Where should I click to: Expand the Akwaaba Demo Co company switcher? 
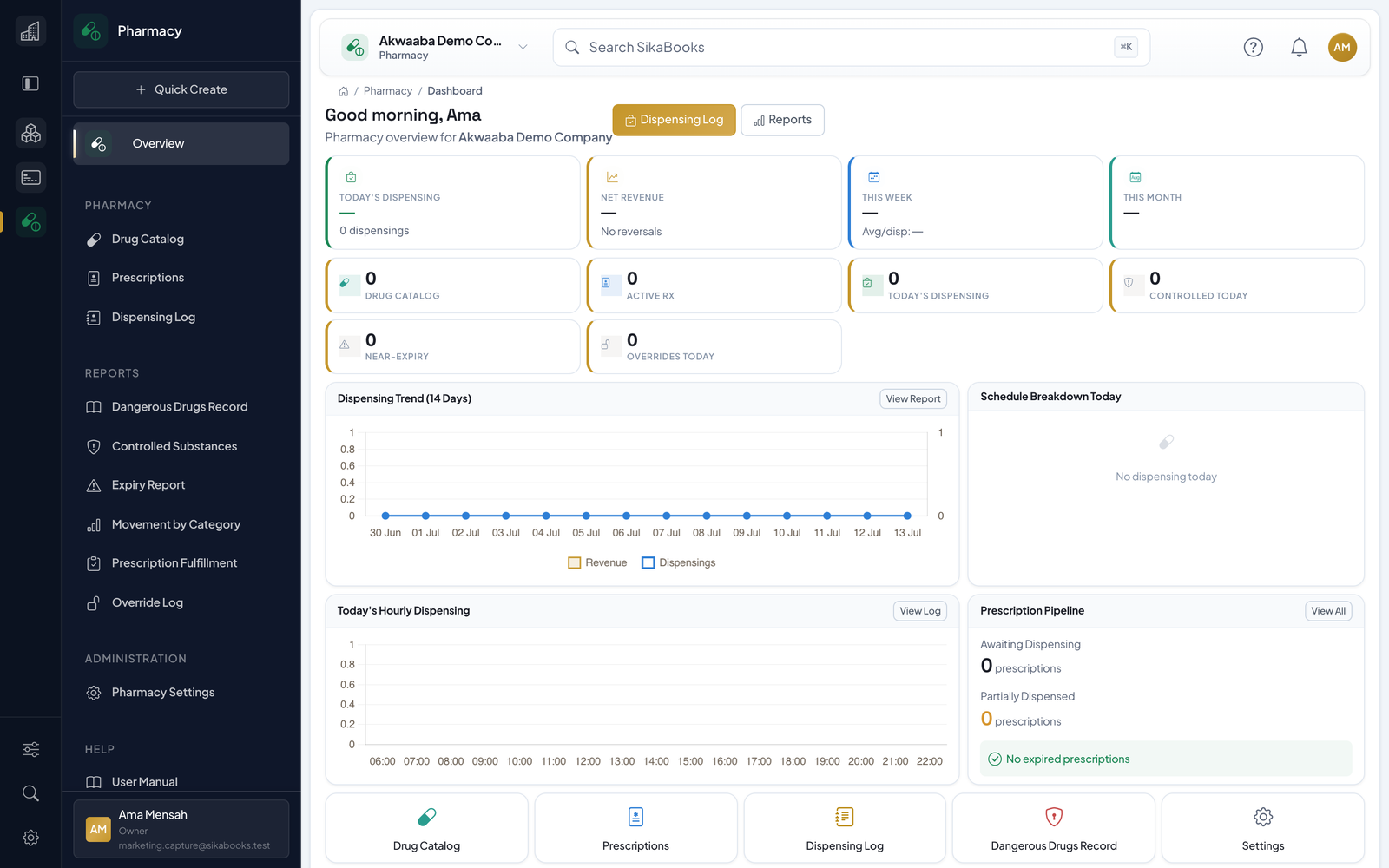coord(436,48)
